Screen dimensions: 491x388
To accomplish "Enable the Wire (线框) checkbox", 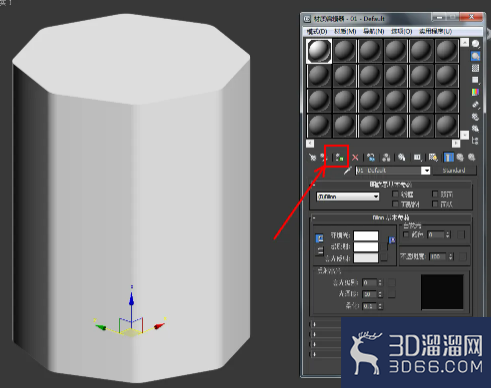I will point(395,194).
